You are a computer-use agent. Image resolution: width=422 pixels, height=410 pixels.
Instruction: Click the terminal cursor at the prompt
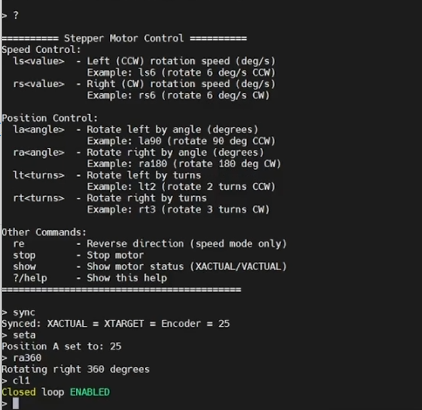pyautogui.click(x=16, y=404)
